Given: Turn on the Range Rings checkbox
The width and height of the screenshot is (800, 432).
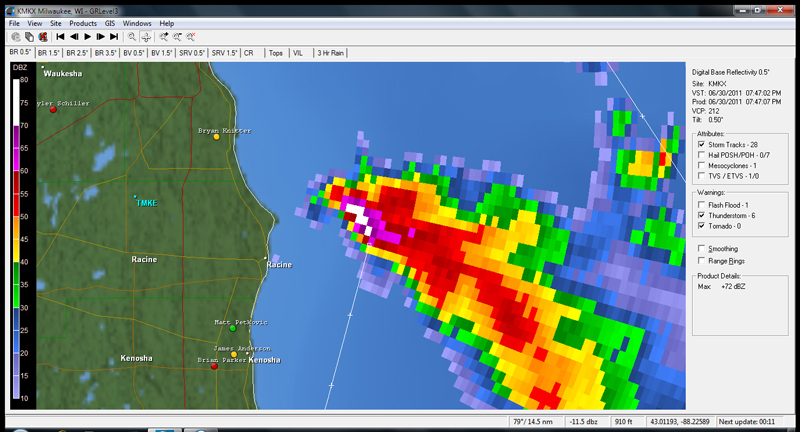Looking at the screenshot, I should (702, 261).
